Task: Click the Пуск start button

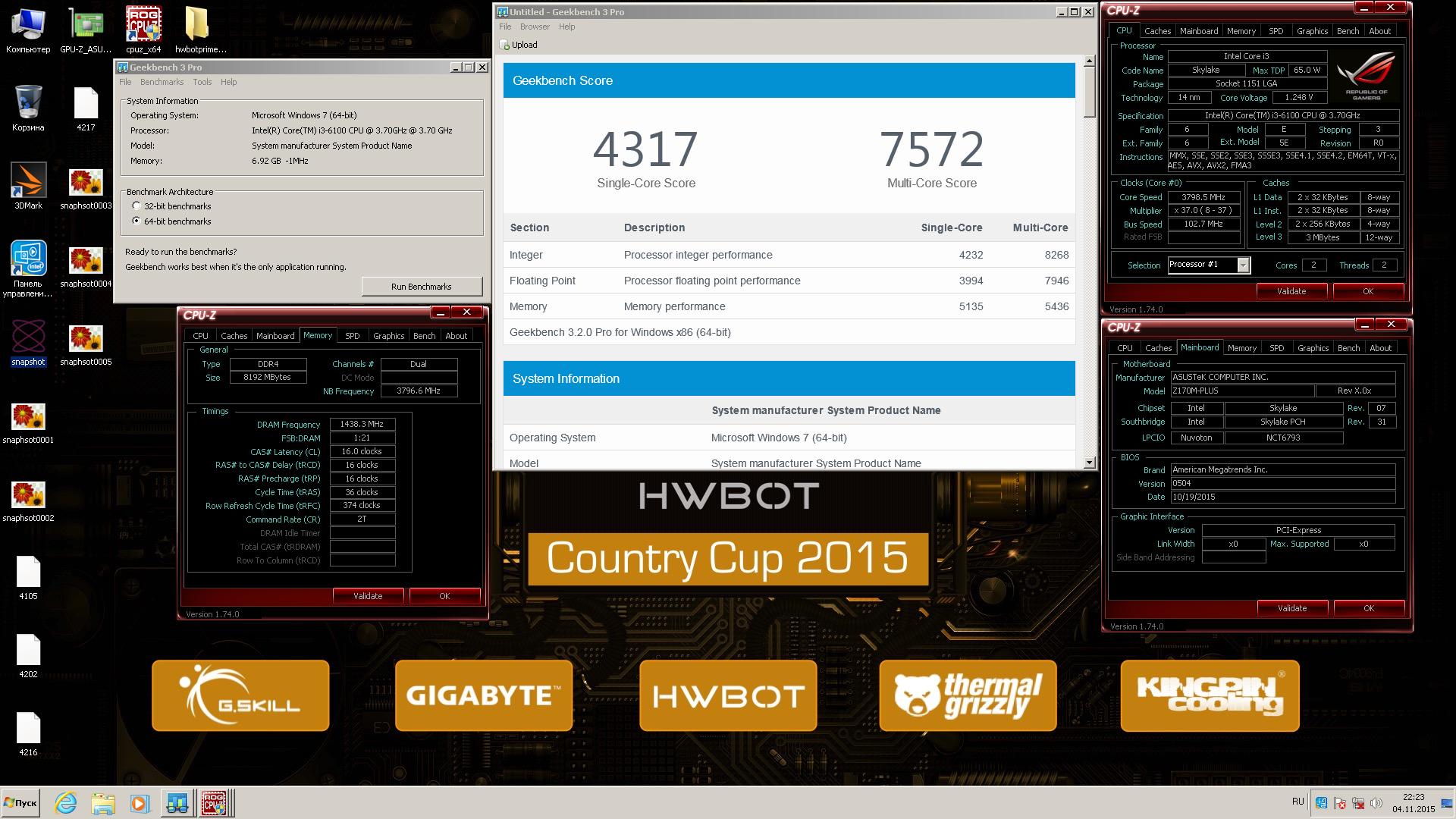Action: [21, 803]
